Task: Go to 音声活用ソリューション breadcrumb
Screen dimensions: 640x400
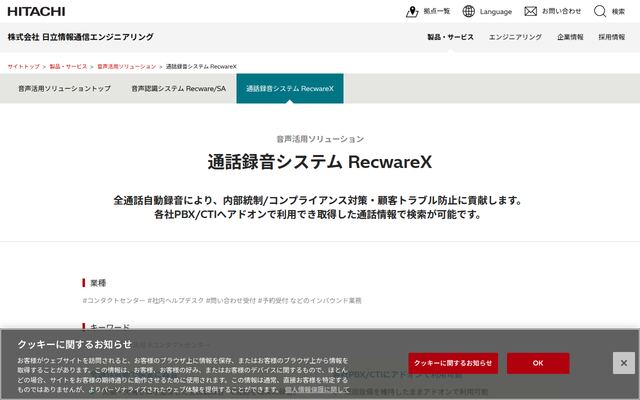Action: (x=127, y=66)
